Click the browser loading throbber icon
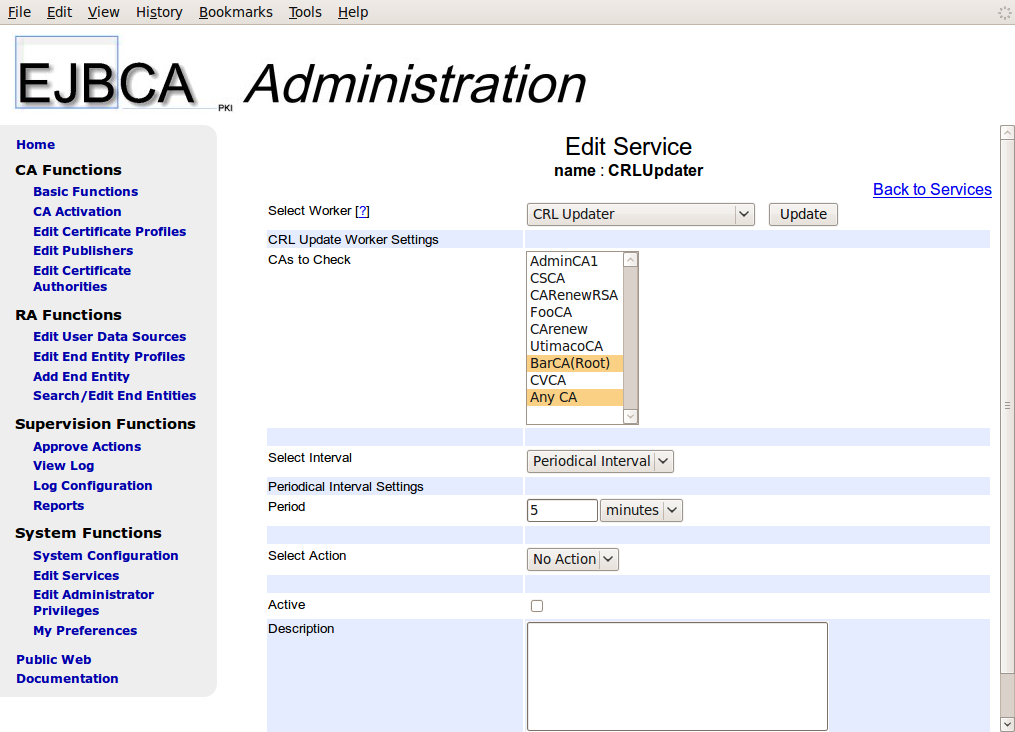Screen dimensions: 1015x732 pyautogui.click(x=1004, y=13)
